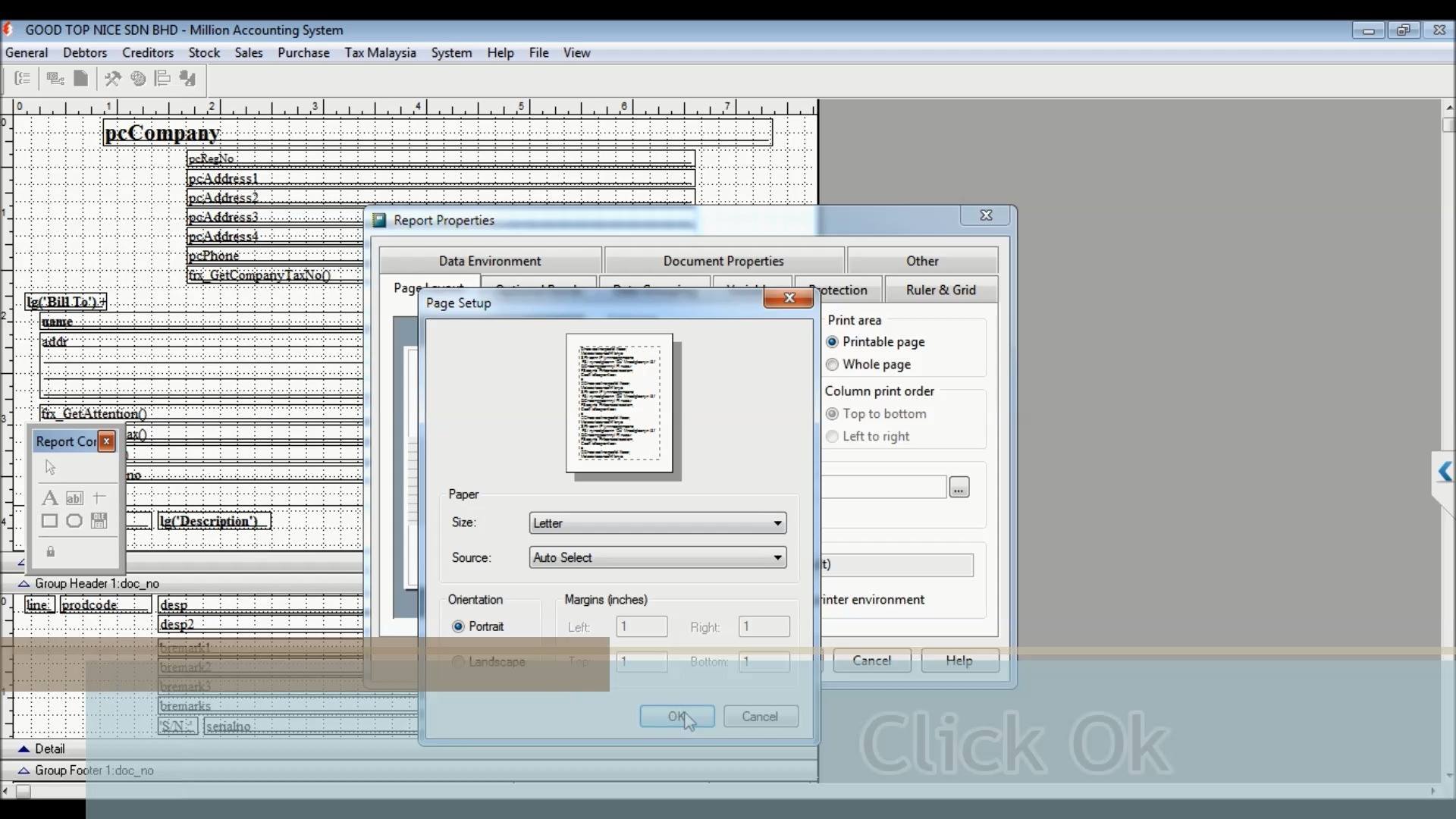Open the Creditors menu
The width and height of the screenshot is (1456, 819).
(x=148, y=52)
